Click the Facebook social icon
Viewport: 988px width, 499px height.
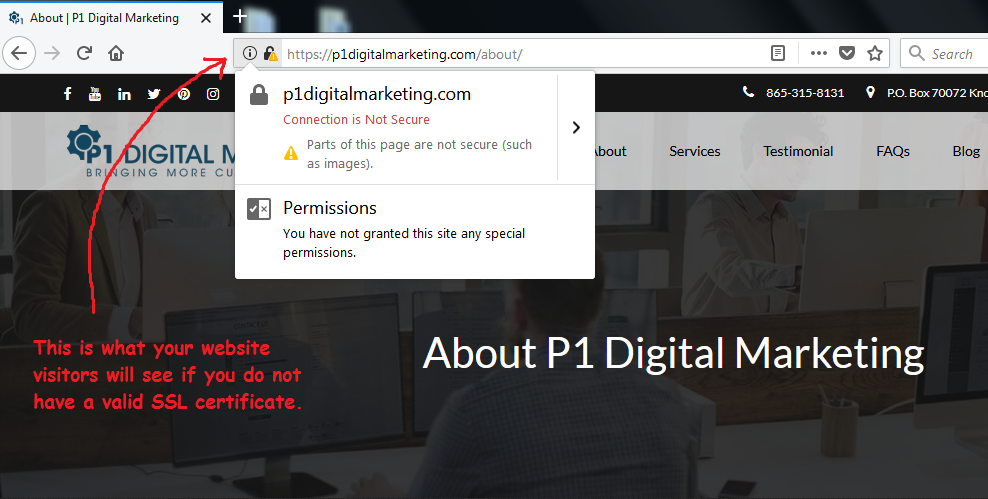tap(67, 94)
